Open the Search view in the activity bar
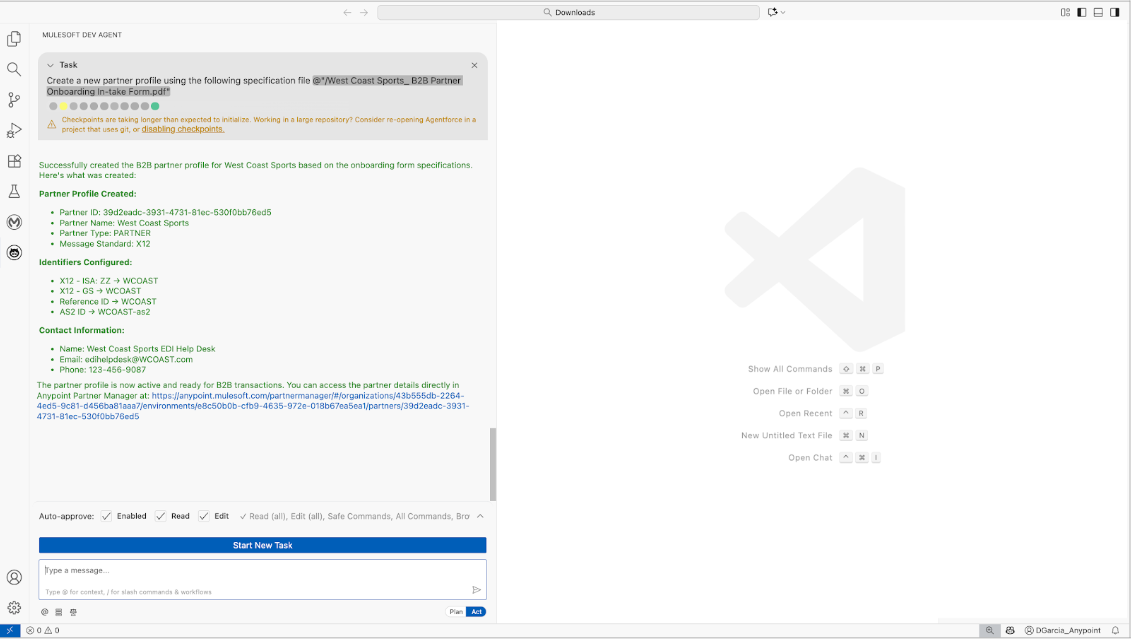 (x=14, y=68)
